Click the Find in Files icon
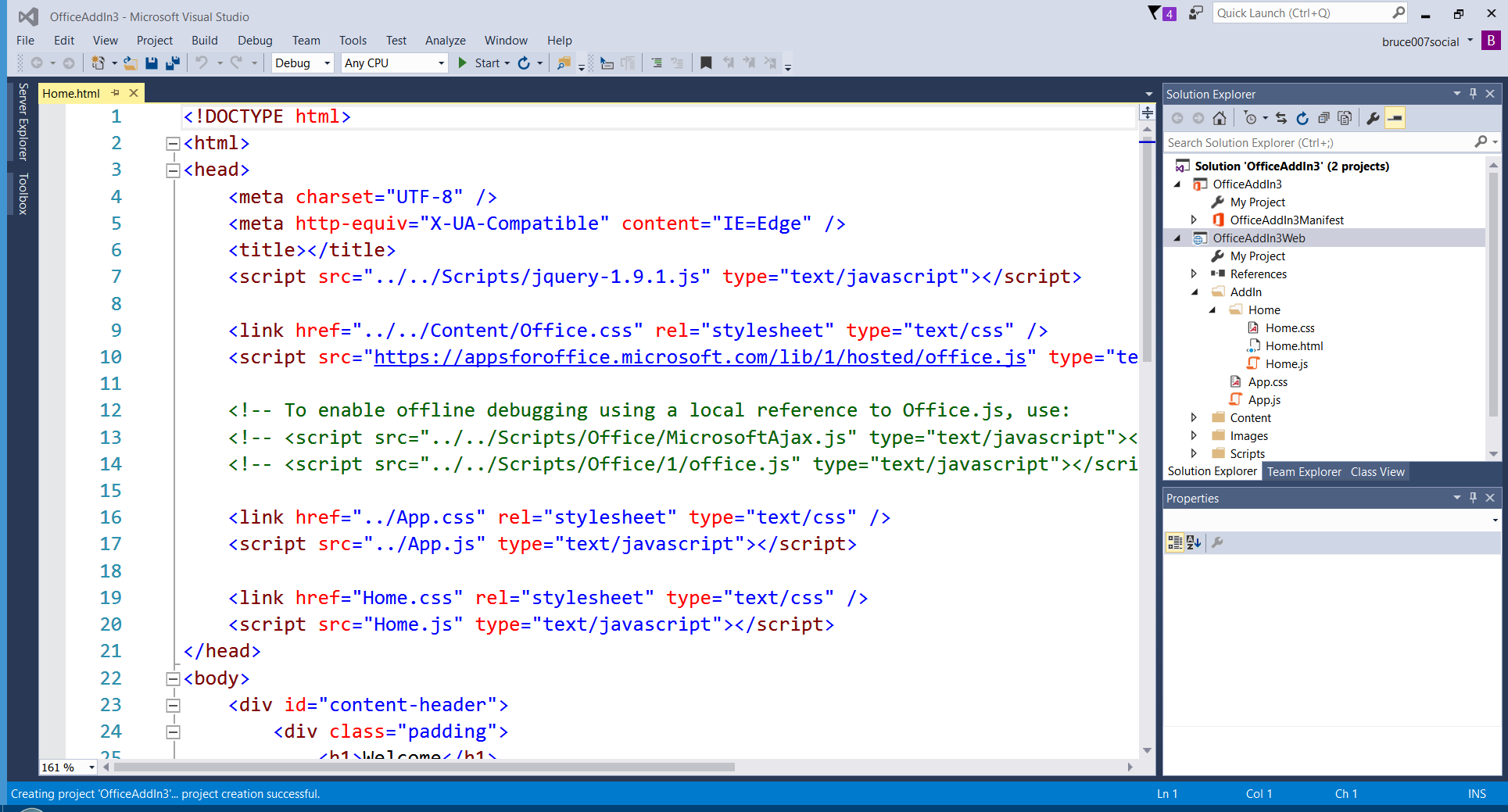This screenshot has height=812, width=1508. point(563,63)
